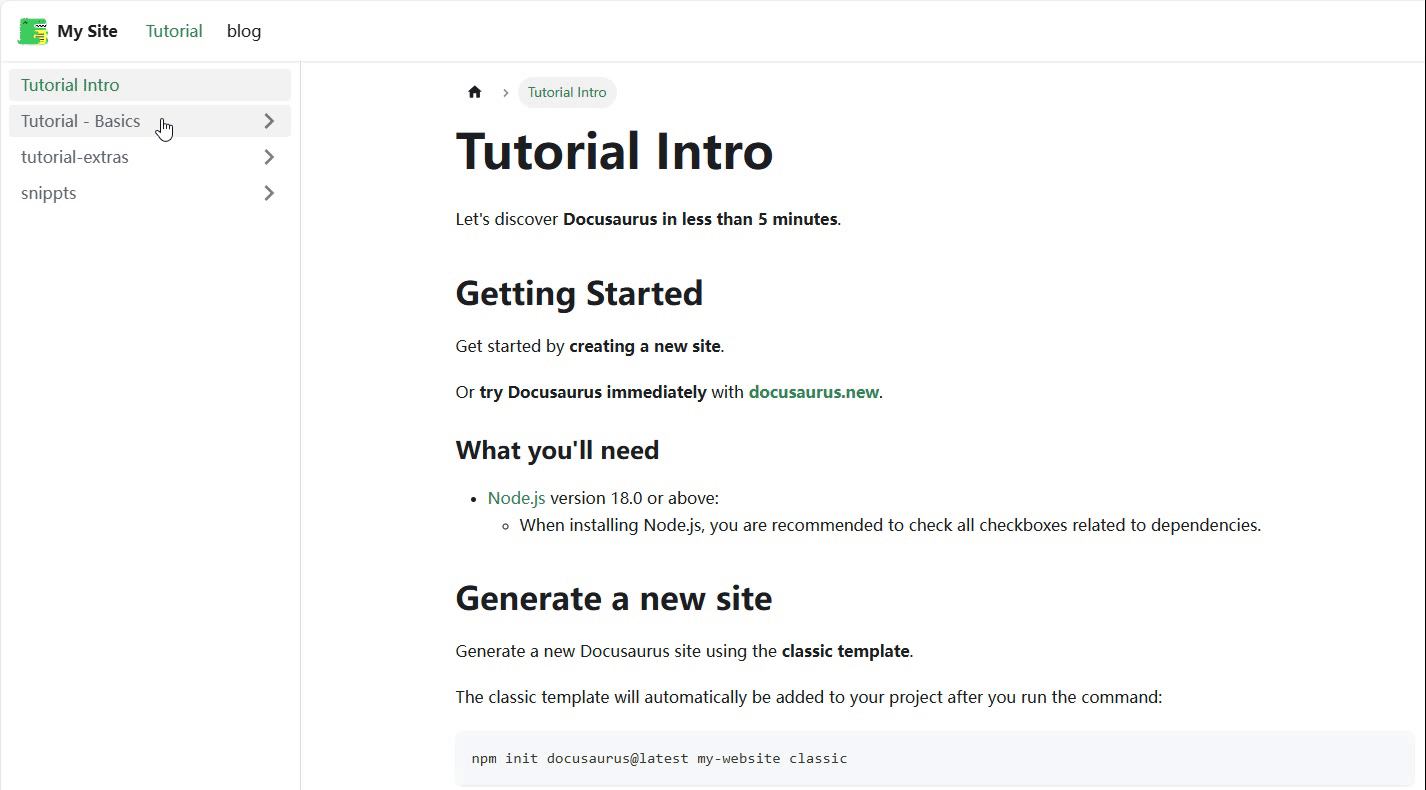Click the Getting Started heading
1426x790 pixels.
click(579, 293)
